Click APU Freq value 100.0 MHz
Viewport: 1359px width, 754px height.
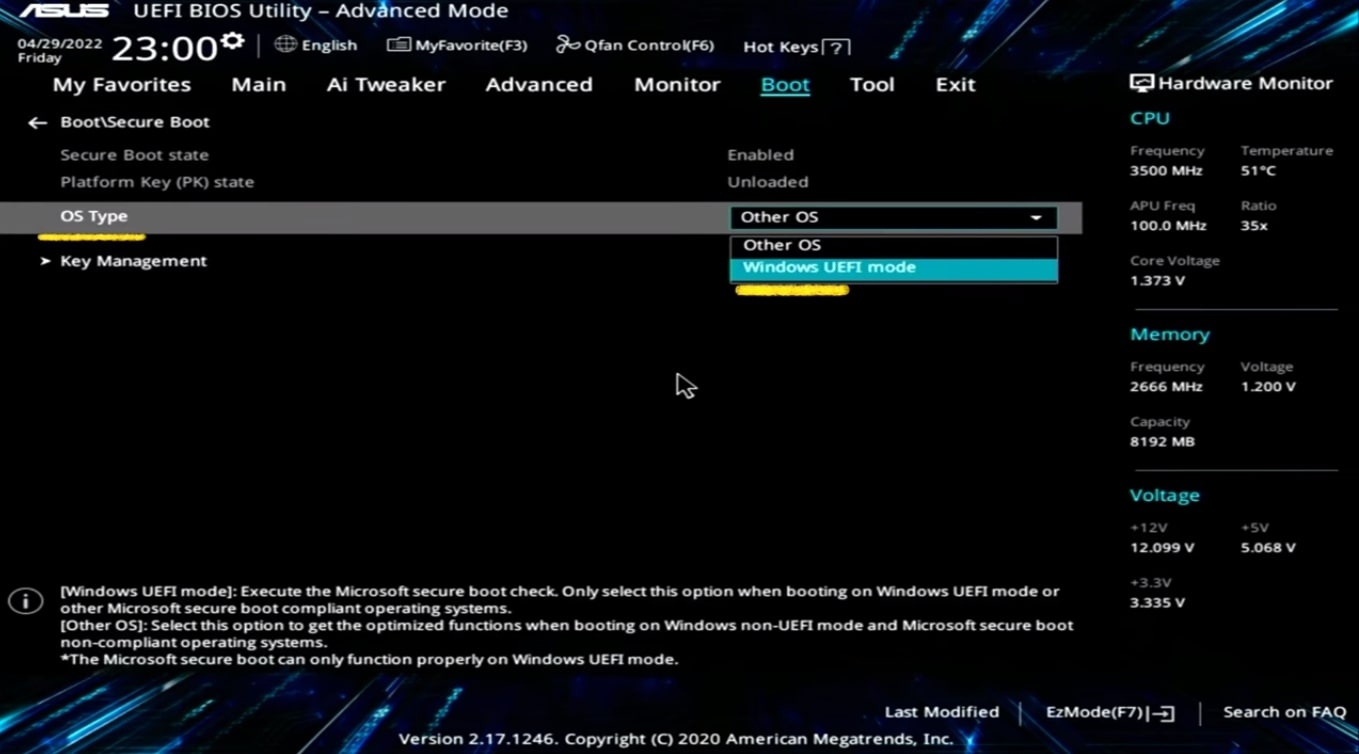pyautogui.click(x=1168, y=226)
